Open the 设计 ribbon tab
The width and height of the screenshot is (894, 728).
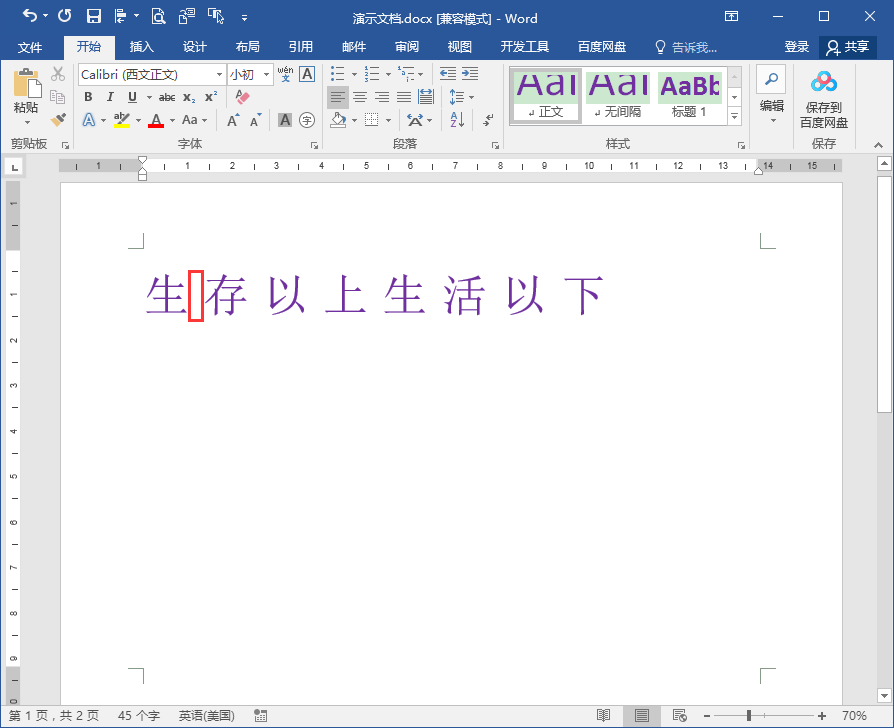coord(194,46)
